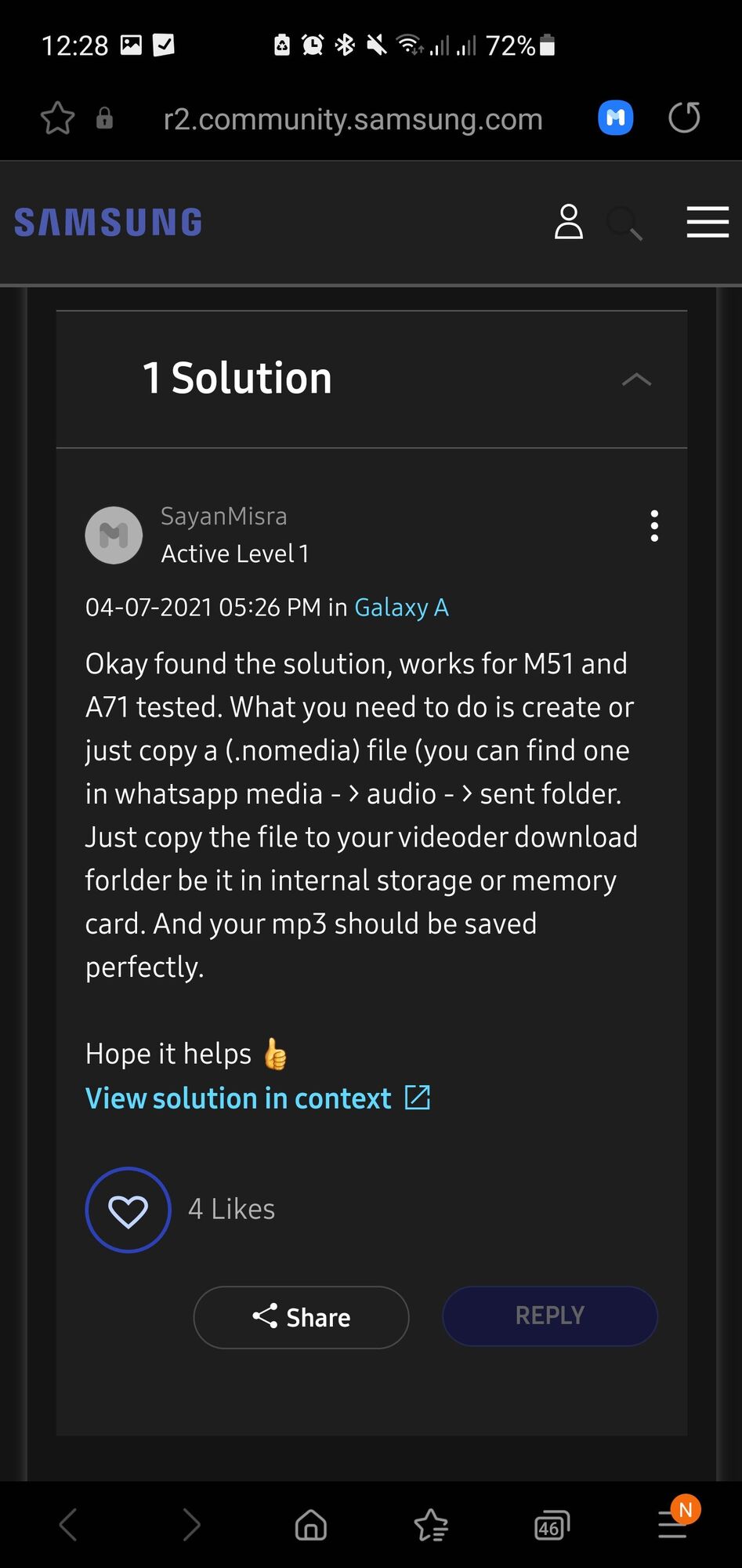Like the post with the heart button
This screenshot has width=742, height=1568.
click(128, 1210)
